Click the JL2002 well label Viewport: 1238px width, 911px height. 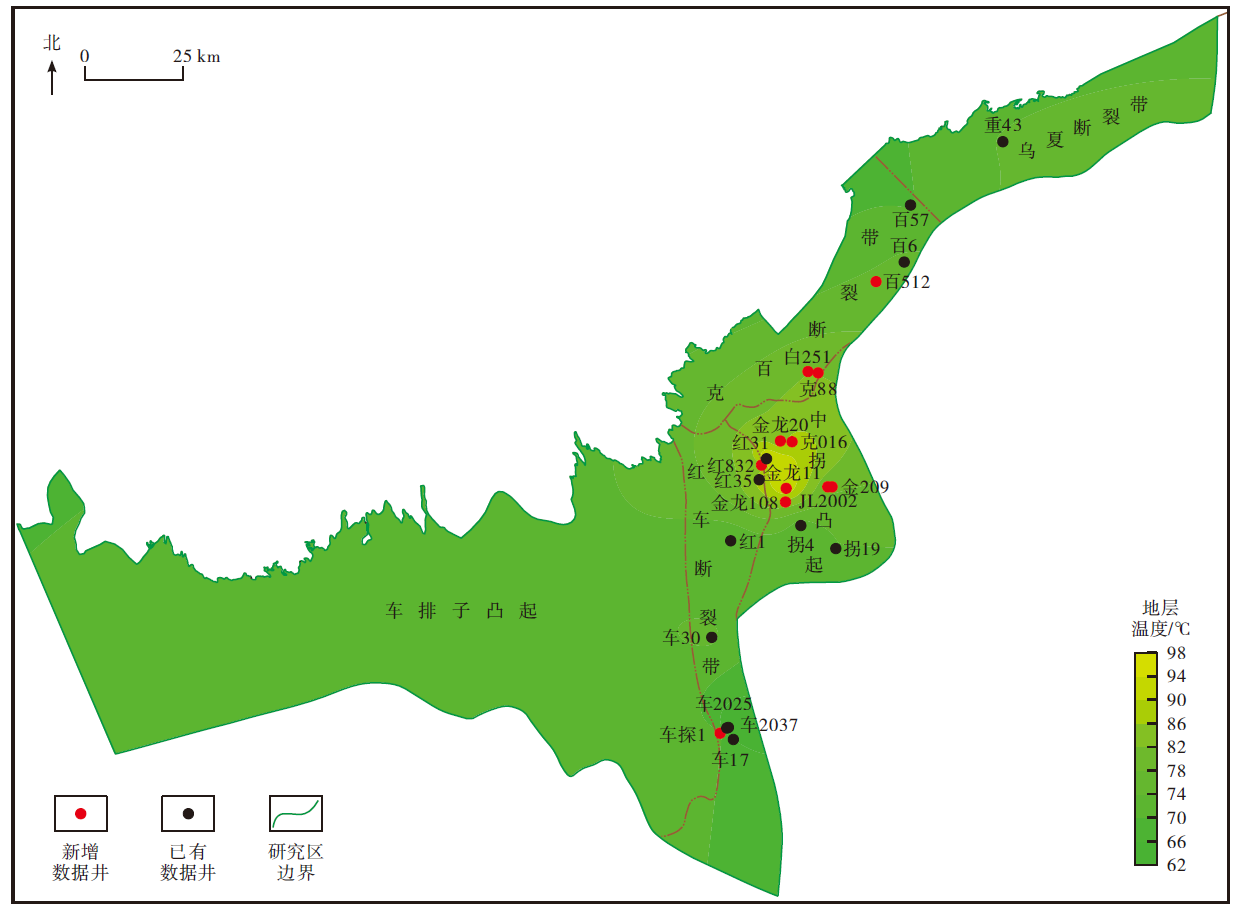pyautogui.click(x=828, y=502)
